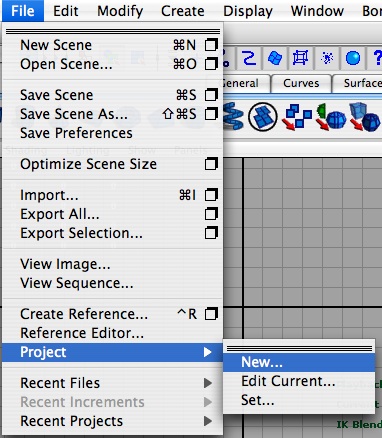Click the blue sphere toolbar icon
Screen dimensions: 382x438
click(353, 58)
